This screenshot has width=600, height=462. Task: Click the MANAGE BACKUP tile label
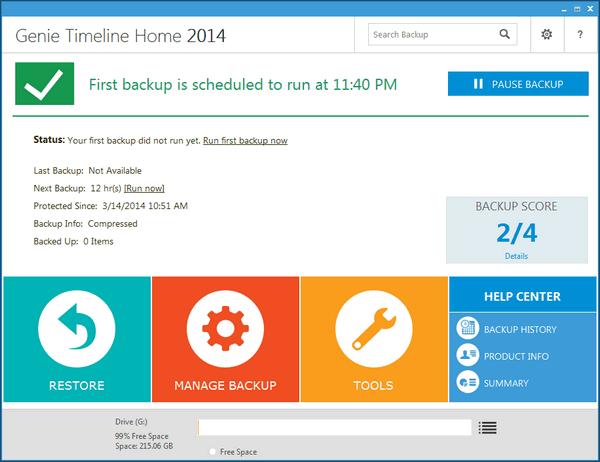pos(225,385)
